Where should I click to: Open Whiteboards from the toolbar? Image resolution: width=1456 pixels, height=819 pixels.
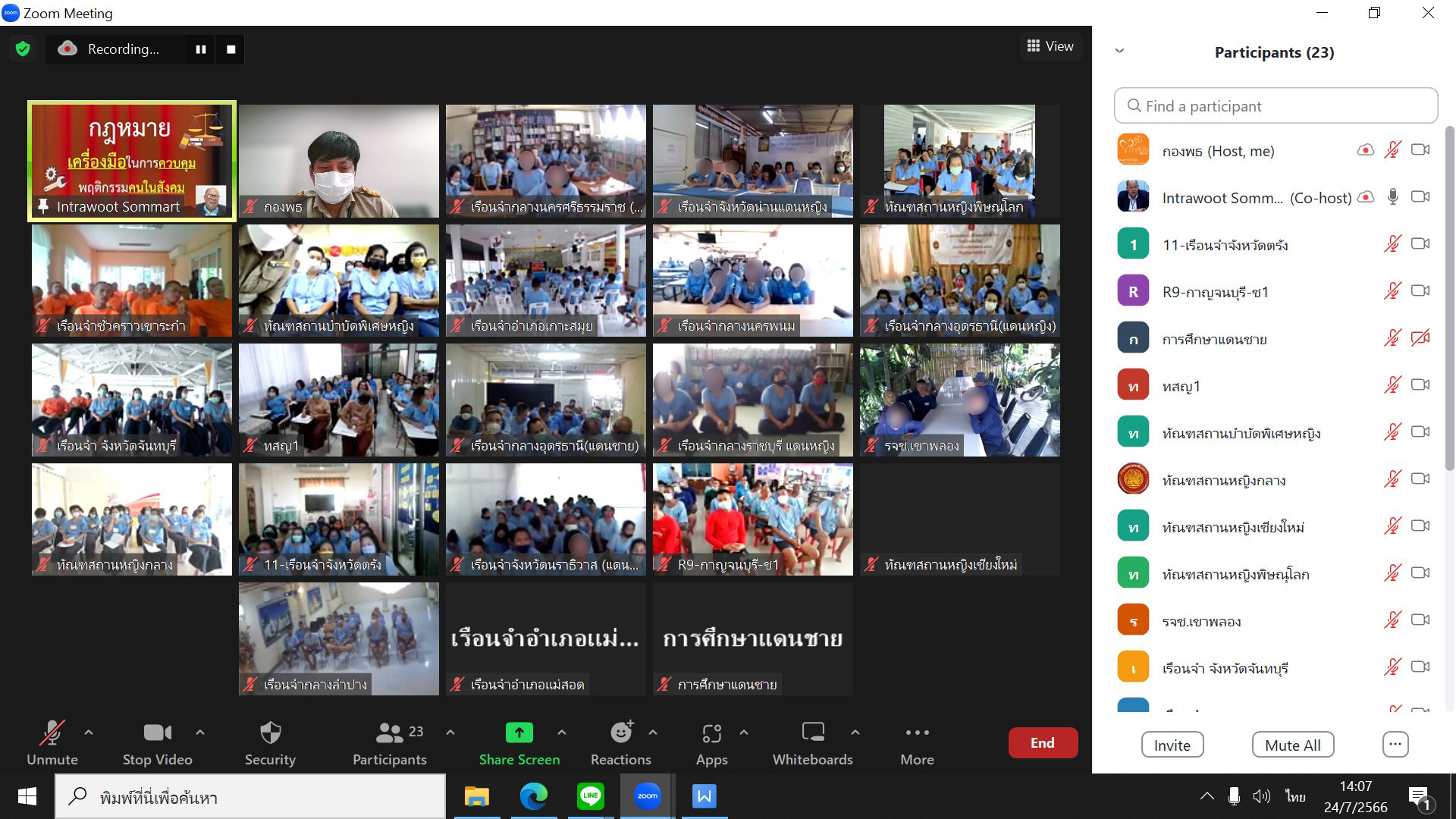tap(812, 743)
